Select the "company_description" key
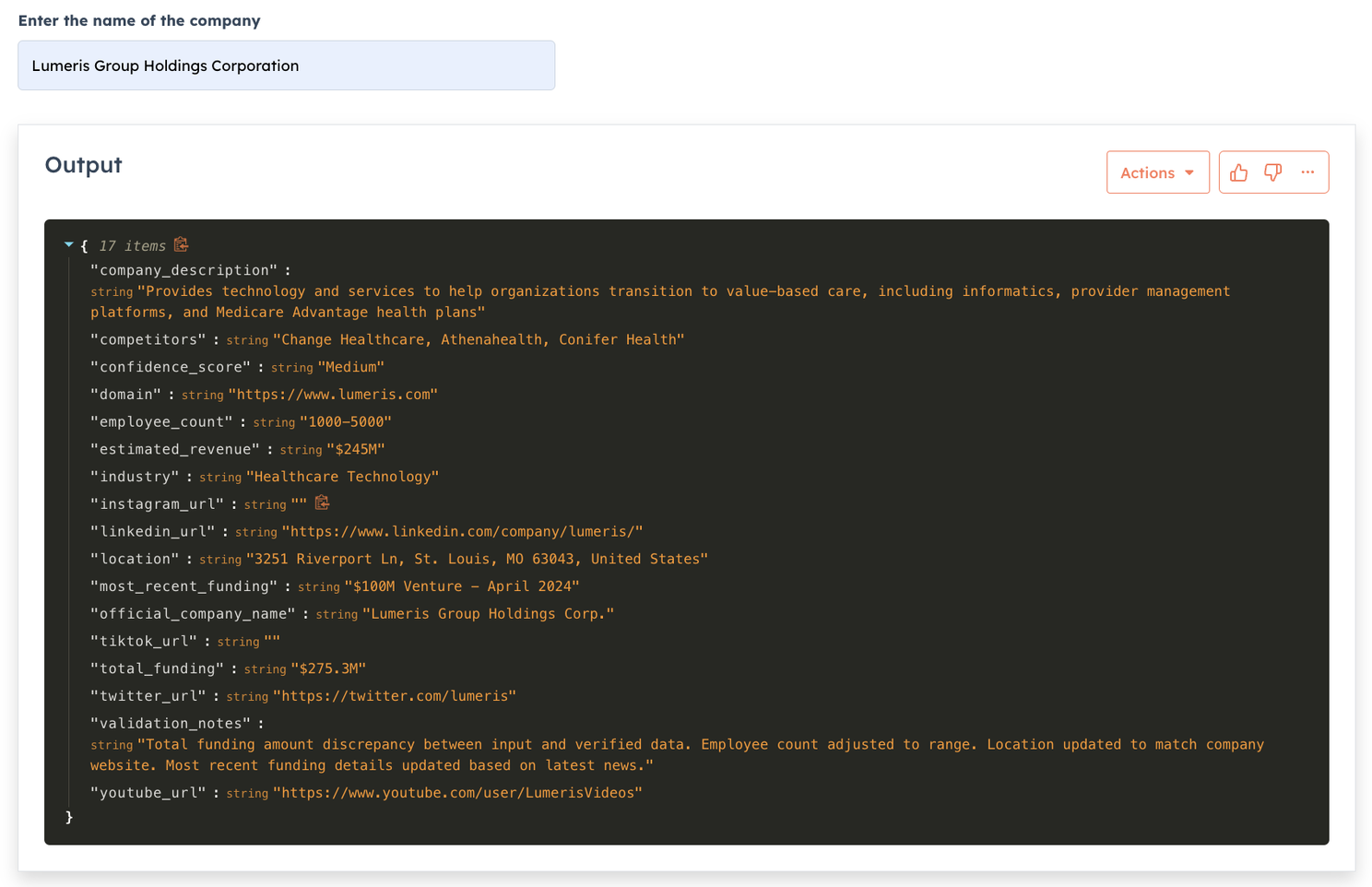 [x=183, y=270]
